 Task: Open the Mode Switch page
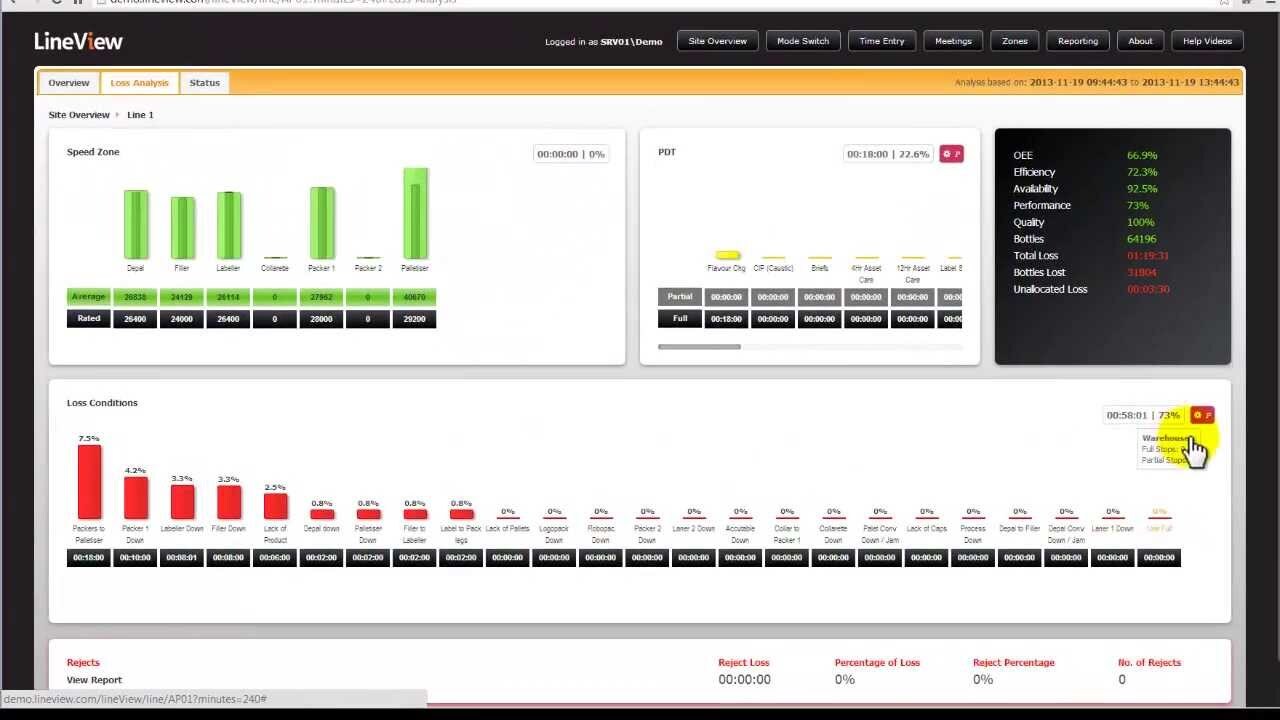(803, 41)
